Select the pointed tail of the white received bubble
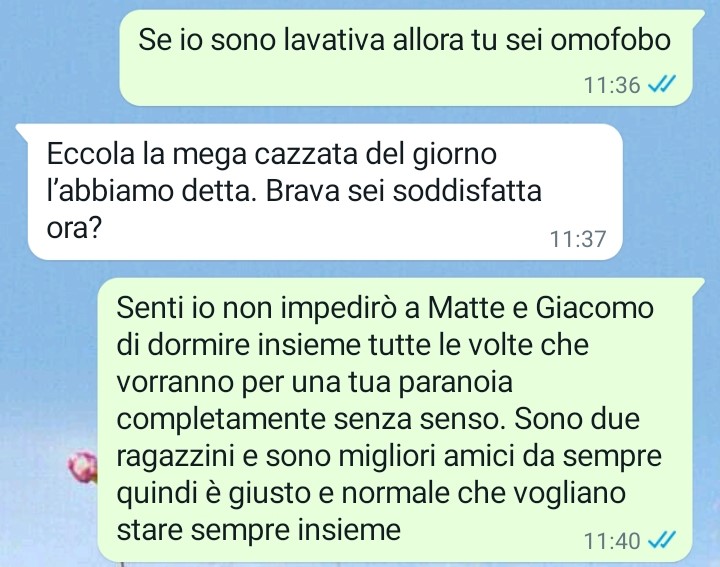 pos(22,130)
